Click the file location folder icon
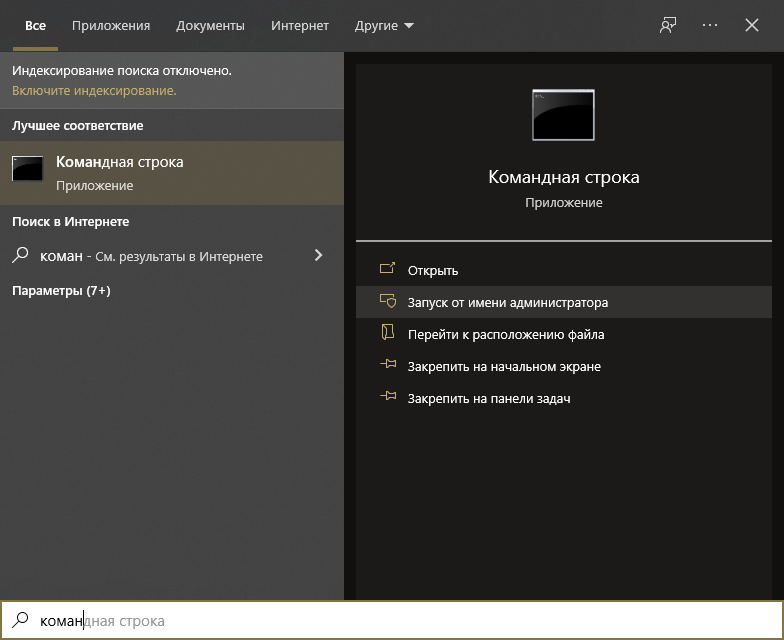 click(388, 332)
